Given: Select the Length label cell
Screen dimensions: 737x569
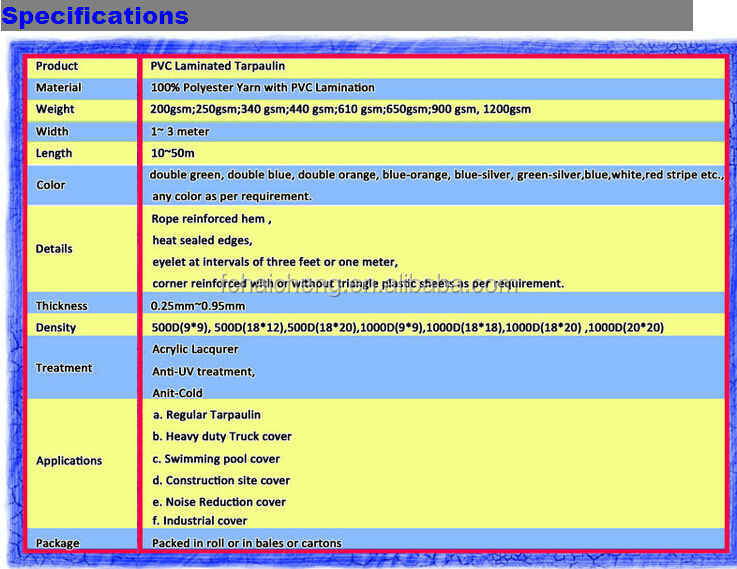Looking at the screenshot, I should point(82,154).
